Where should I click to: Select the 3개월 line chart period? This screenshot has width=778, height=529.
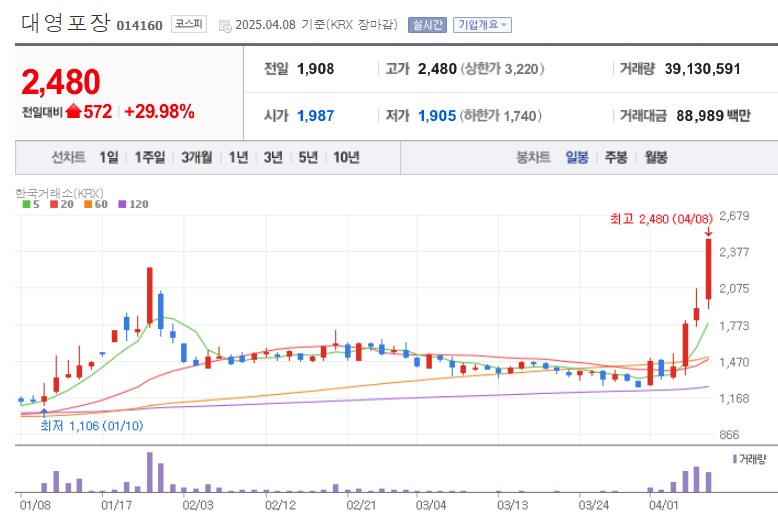tap(196, 157)
